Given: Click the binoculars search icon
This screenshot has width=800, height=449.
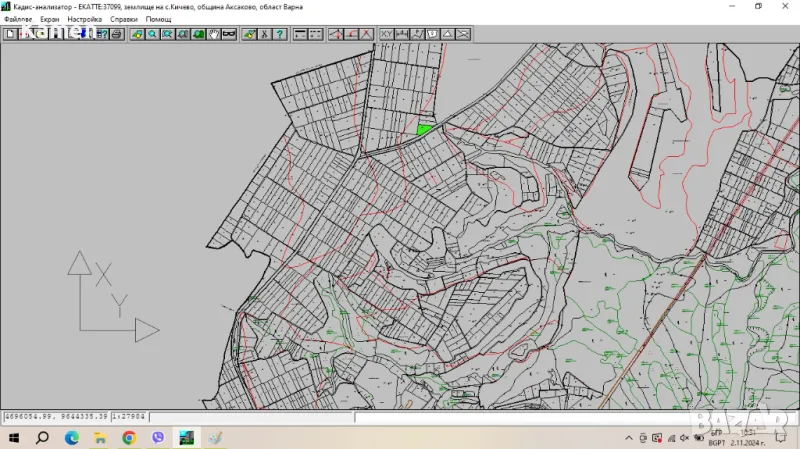Looking at the screenshot, I should pos(229,34).
